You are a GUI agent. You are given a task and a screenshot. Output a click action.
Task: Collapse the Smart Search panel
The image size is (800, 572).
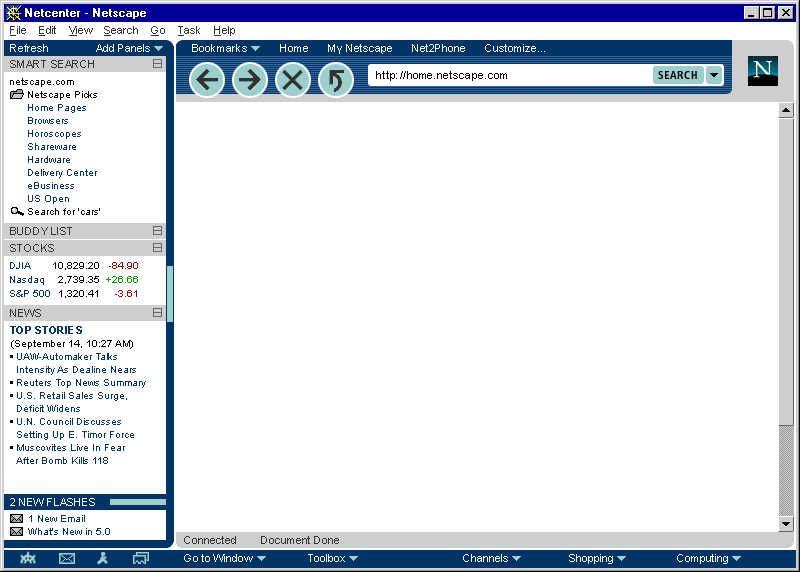(157, 64)
